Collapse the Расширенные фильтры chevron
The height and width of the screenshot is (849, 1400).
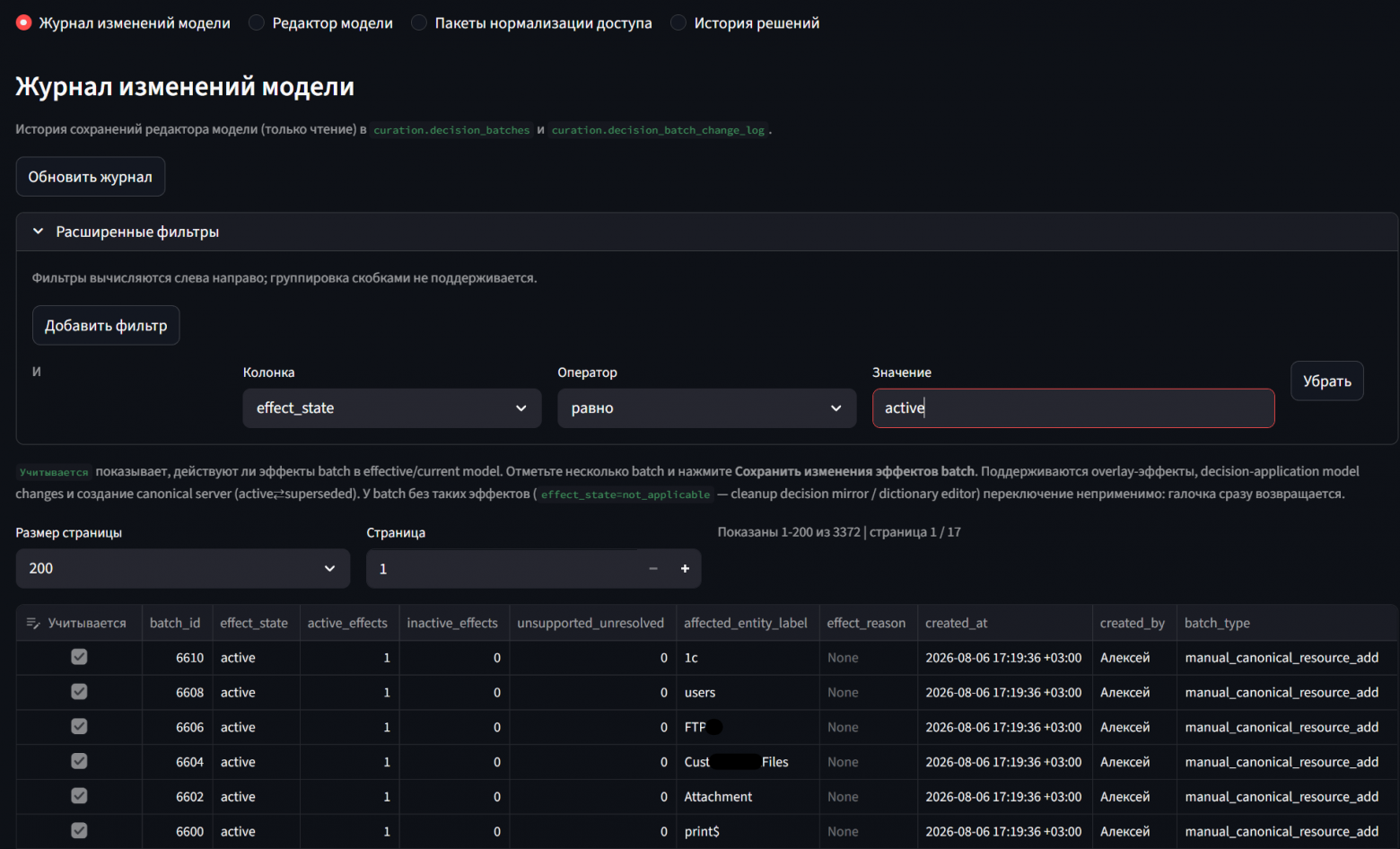(38, 232)
